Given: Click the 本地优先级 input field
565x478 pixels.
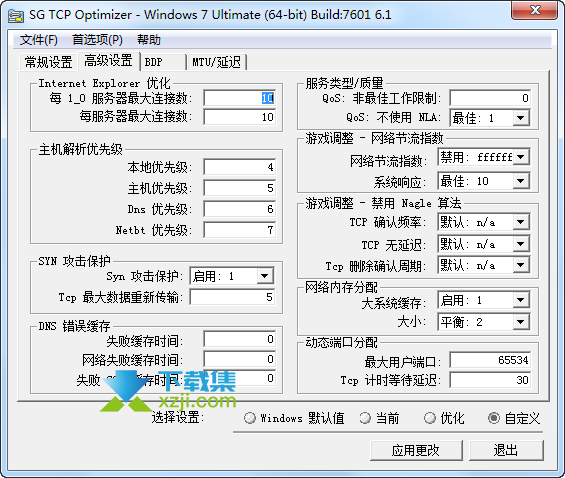Looking at the screenshot, I should (240, 167).
